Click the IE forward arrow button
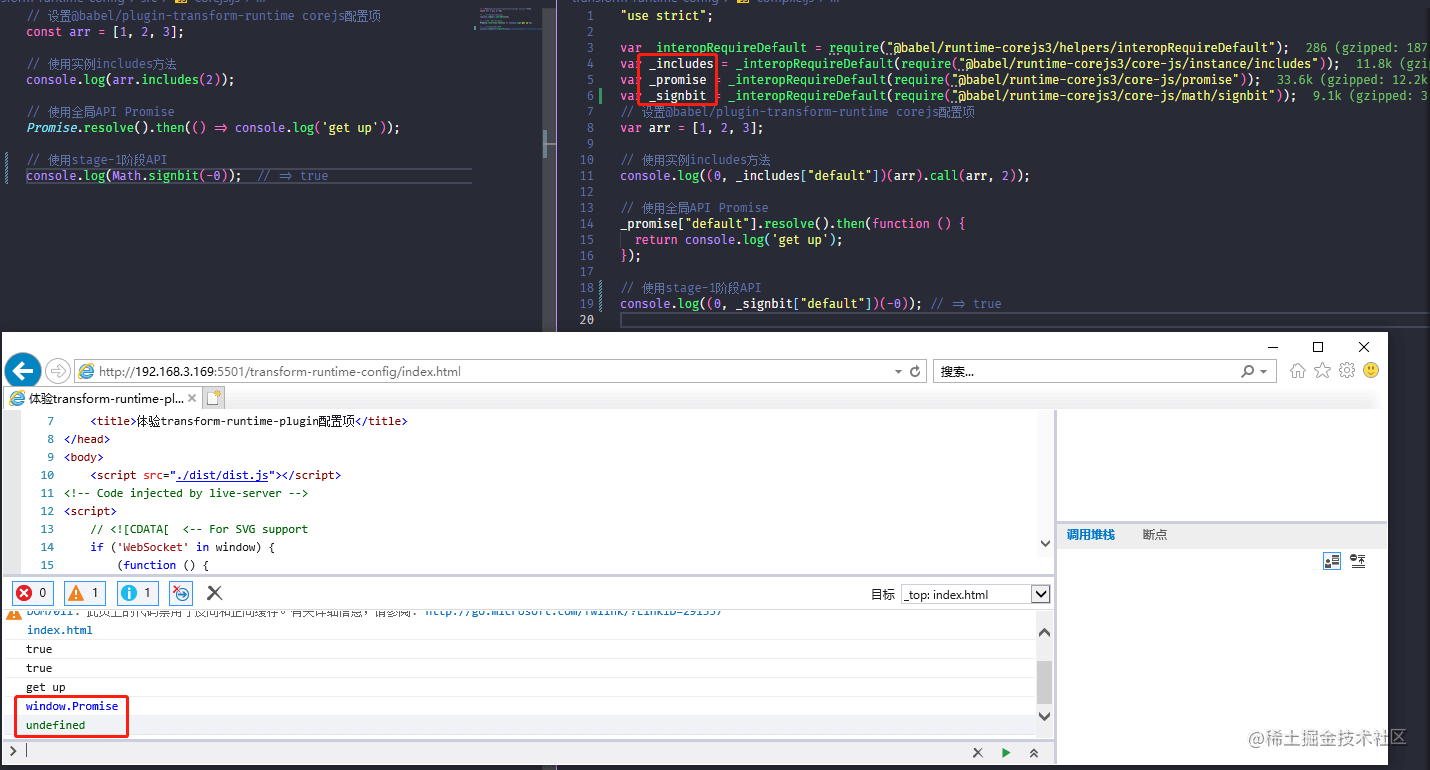This screenshot has width=1430, height=770. 58,371
